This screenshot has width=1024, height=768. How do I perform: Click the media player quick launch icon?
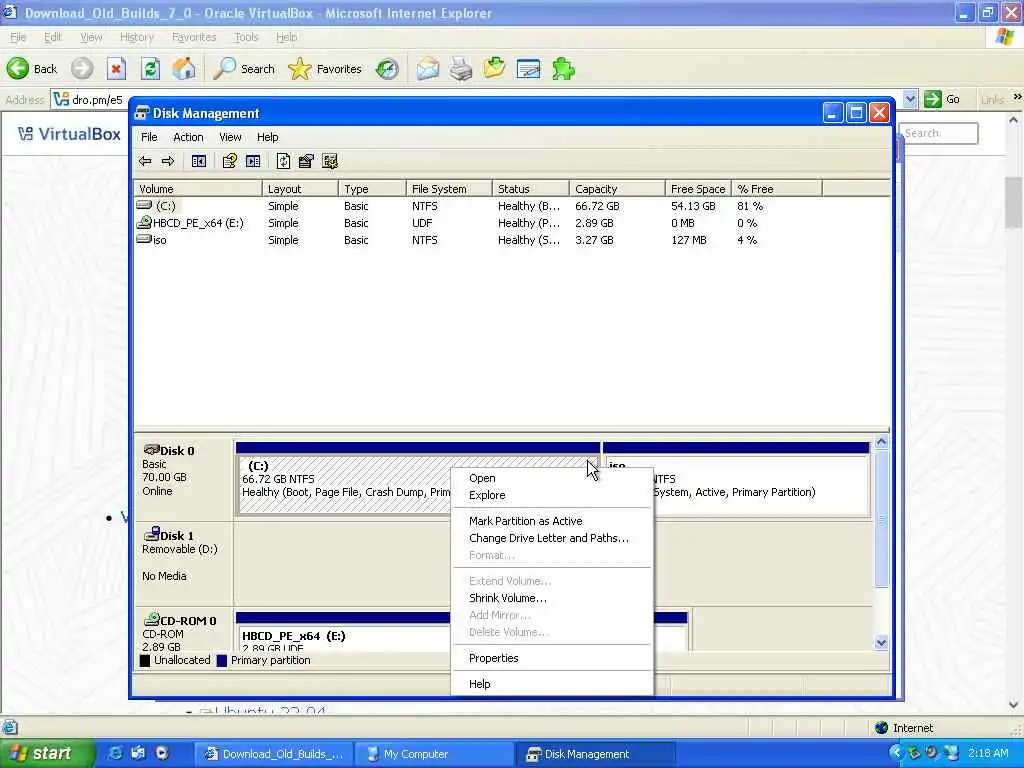point(161,753)
